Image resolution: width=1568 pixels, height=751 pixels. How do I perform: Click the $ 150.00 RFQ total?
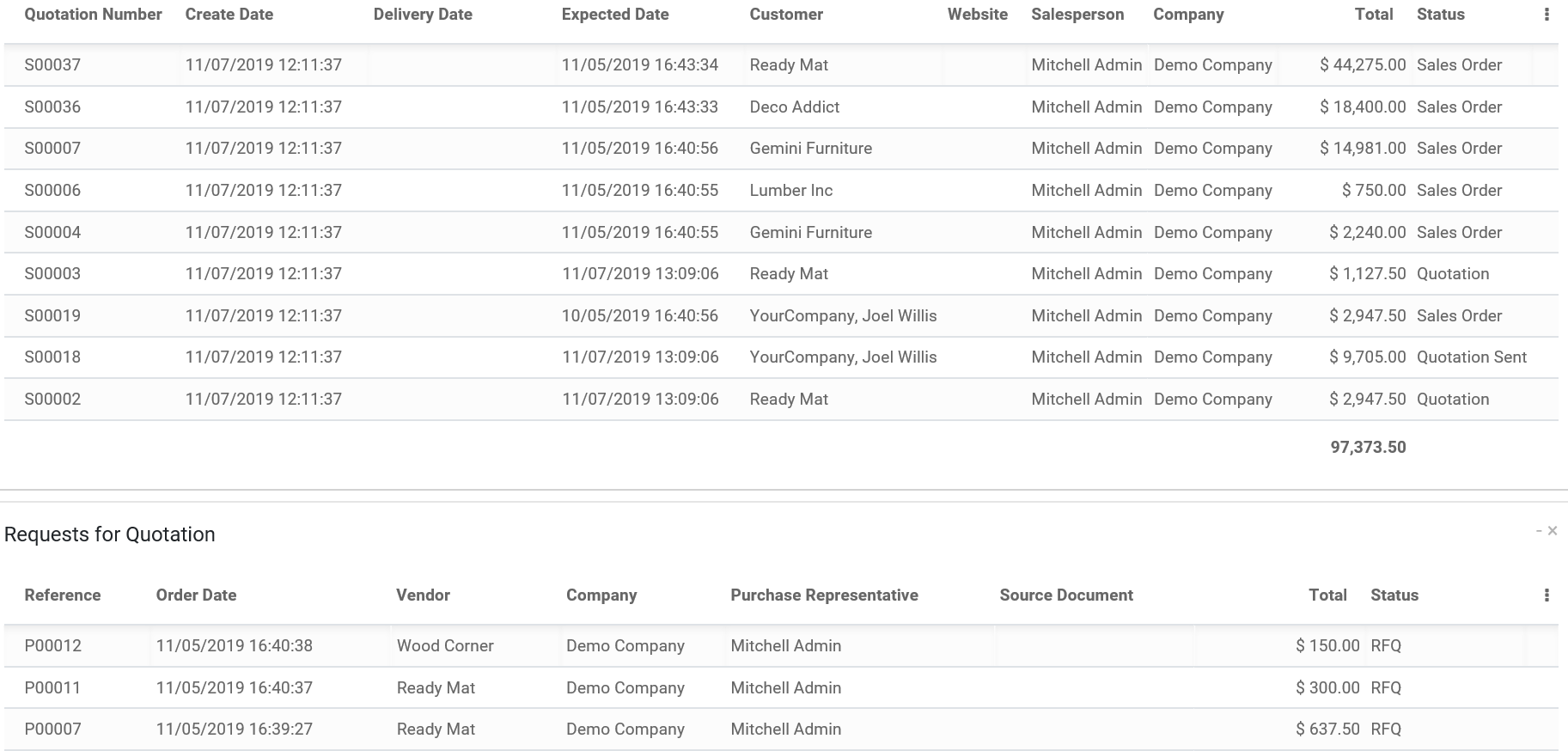coord(1327,646)
